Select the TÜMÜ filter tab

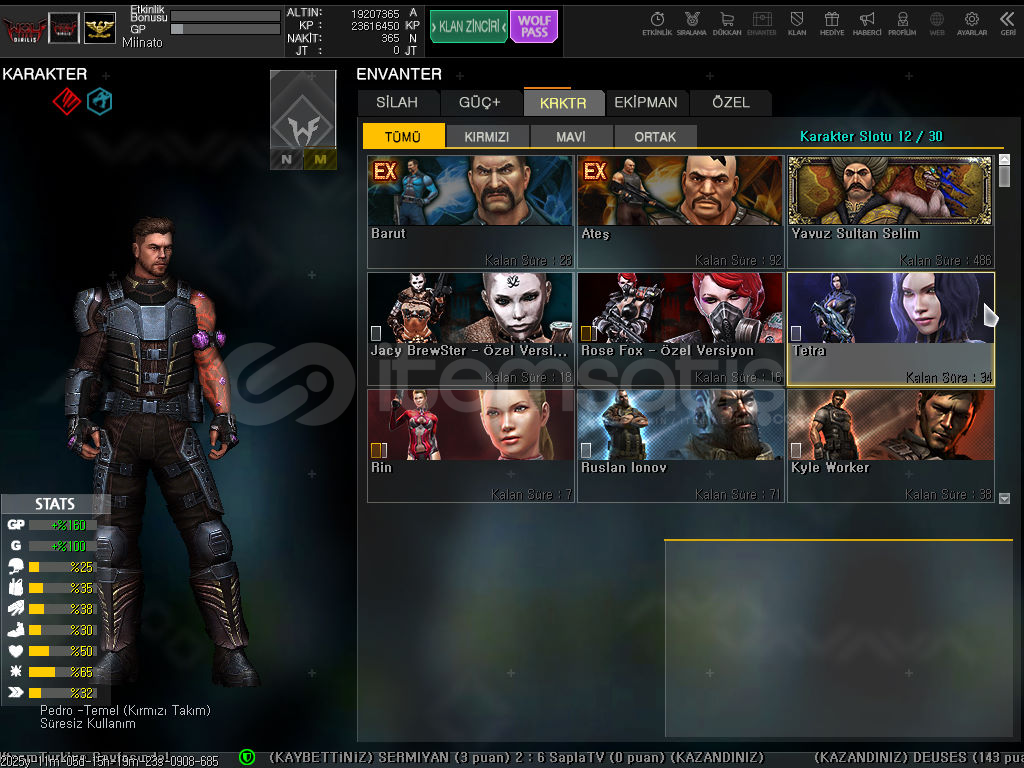tap(403, 136)
